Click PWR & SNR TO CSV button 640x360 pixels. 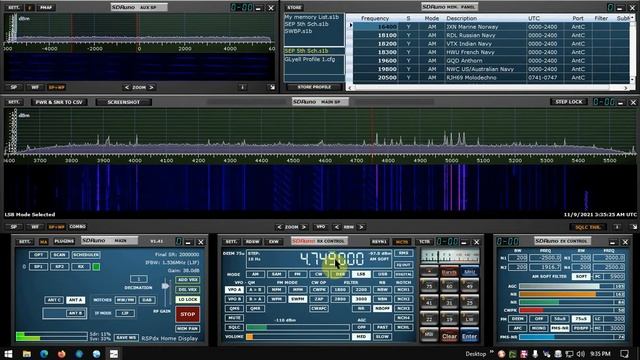point(59,102)
